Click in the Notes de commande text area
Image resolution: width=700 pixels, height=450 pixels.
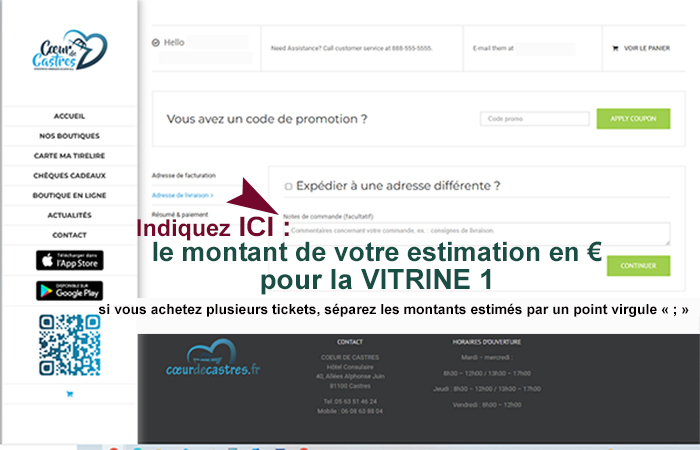[476, 233]
